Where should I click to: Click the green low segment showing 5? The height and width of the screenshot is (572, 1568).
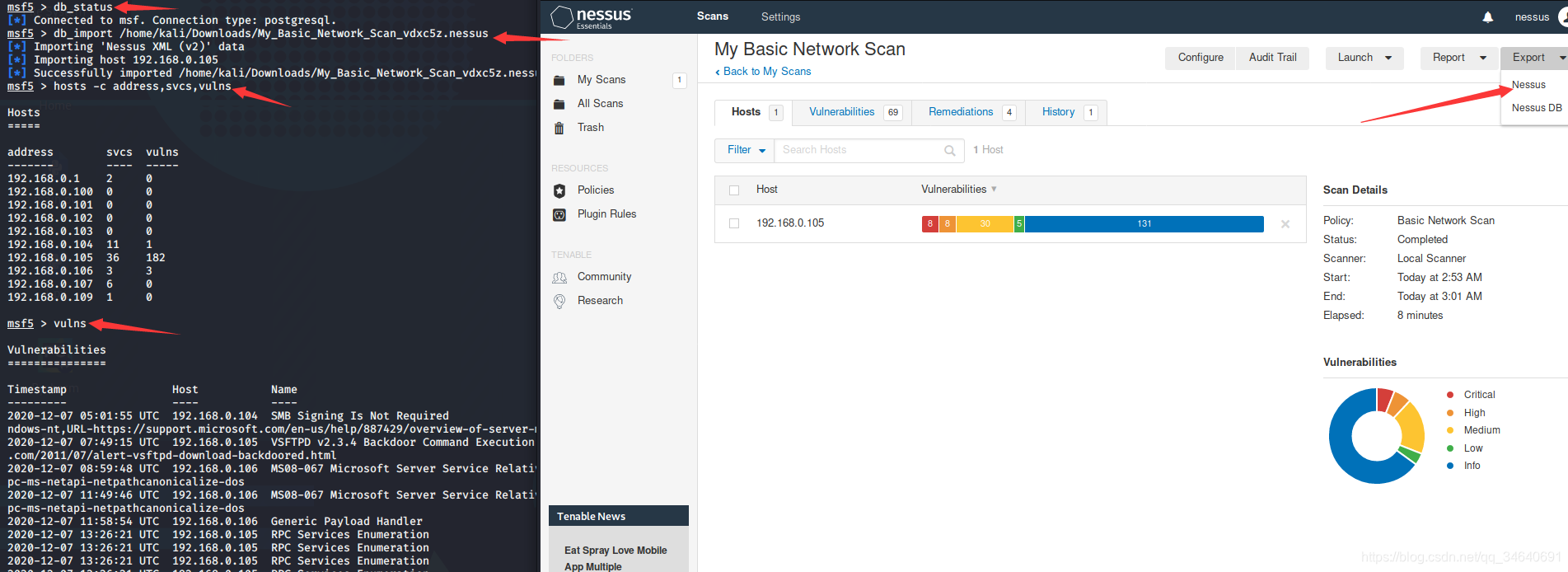(x=1019, y=224)
